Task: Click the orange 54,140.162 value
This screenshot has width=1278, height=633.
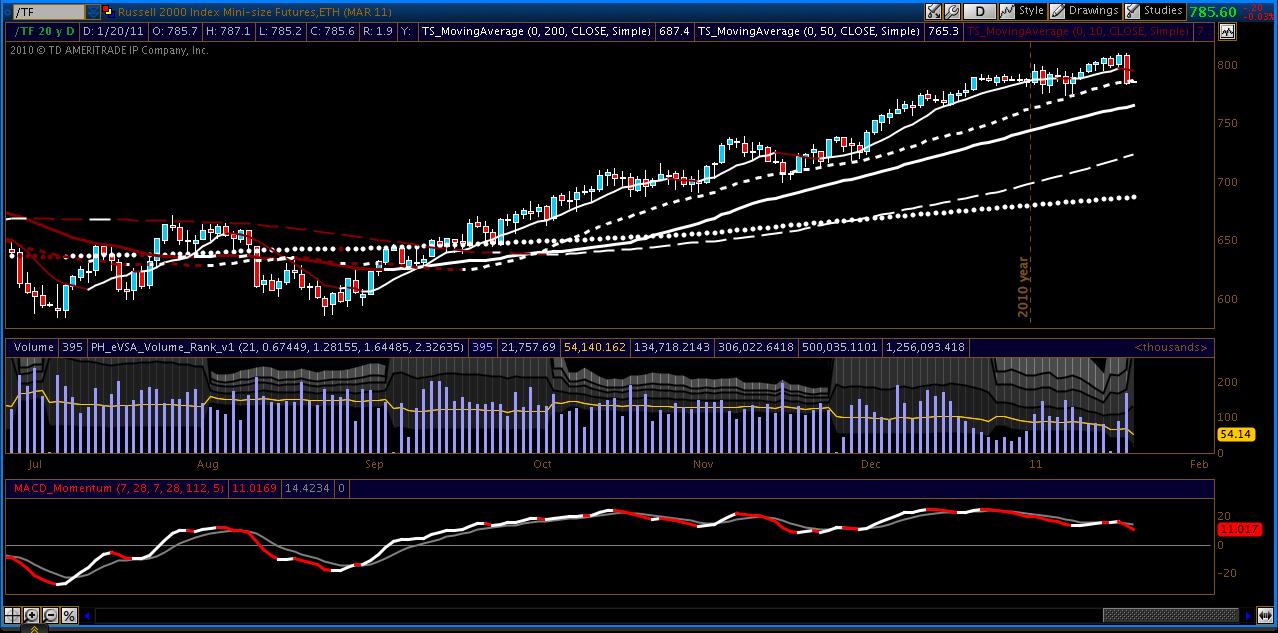Action: (594, 348)
